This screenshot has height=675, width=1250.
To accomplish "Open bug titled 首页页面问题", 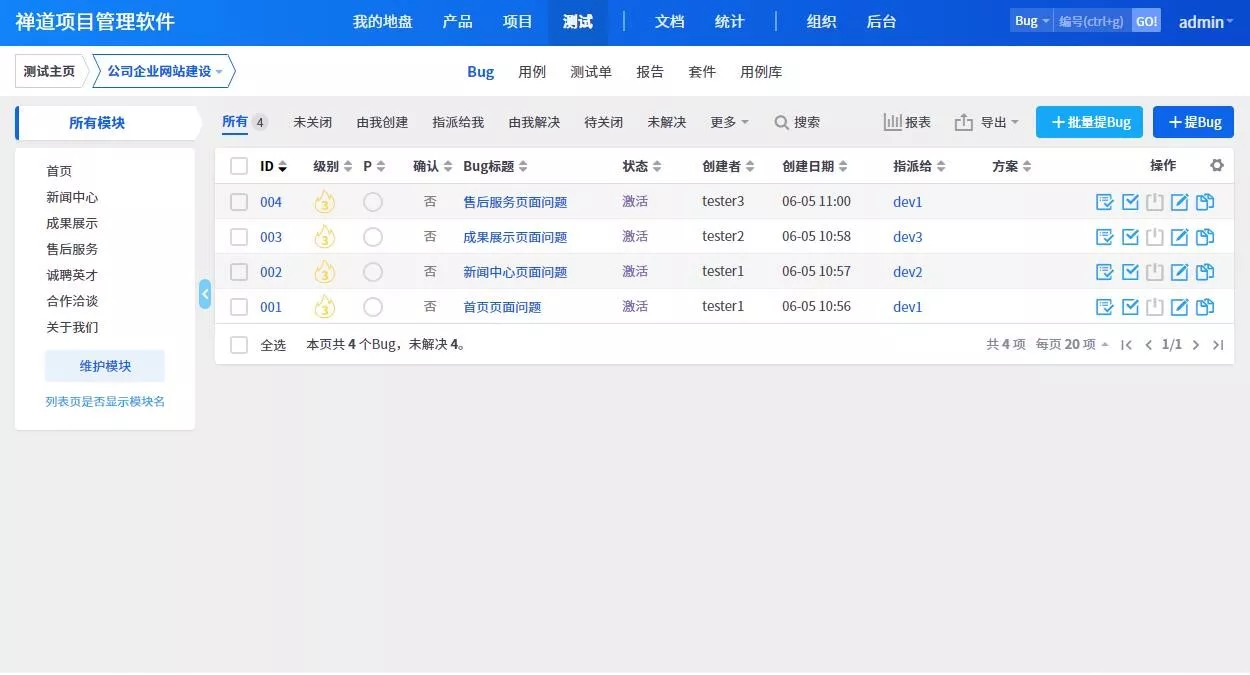I will 502,307.
